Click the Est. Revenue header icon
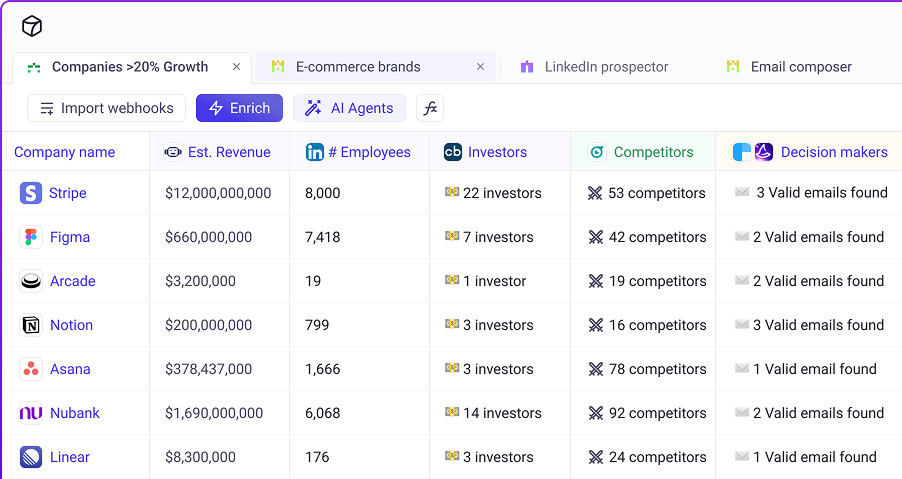902x479 pixels. click(173, 152)
